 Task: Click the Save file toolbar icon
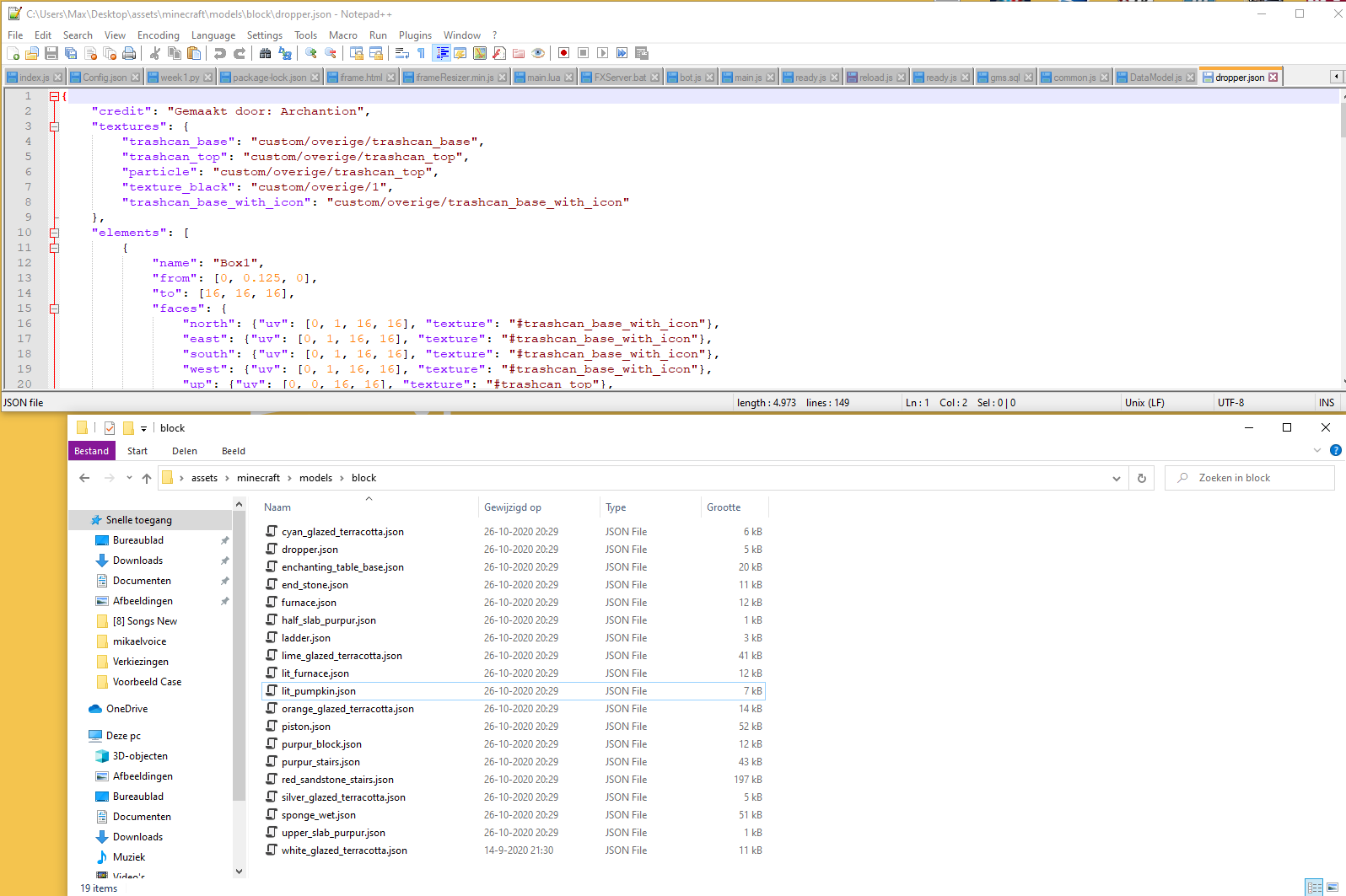click(x=51, y=53)
